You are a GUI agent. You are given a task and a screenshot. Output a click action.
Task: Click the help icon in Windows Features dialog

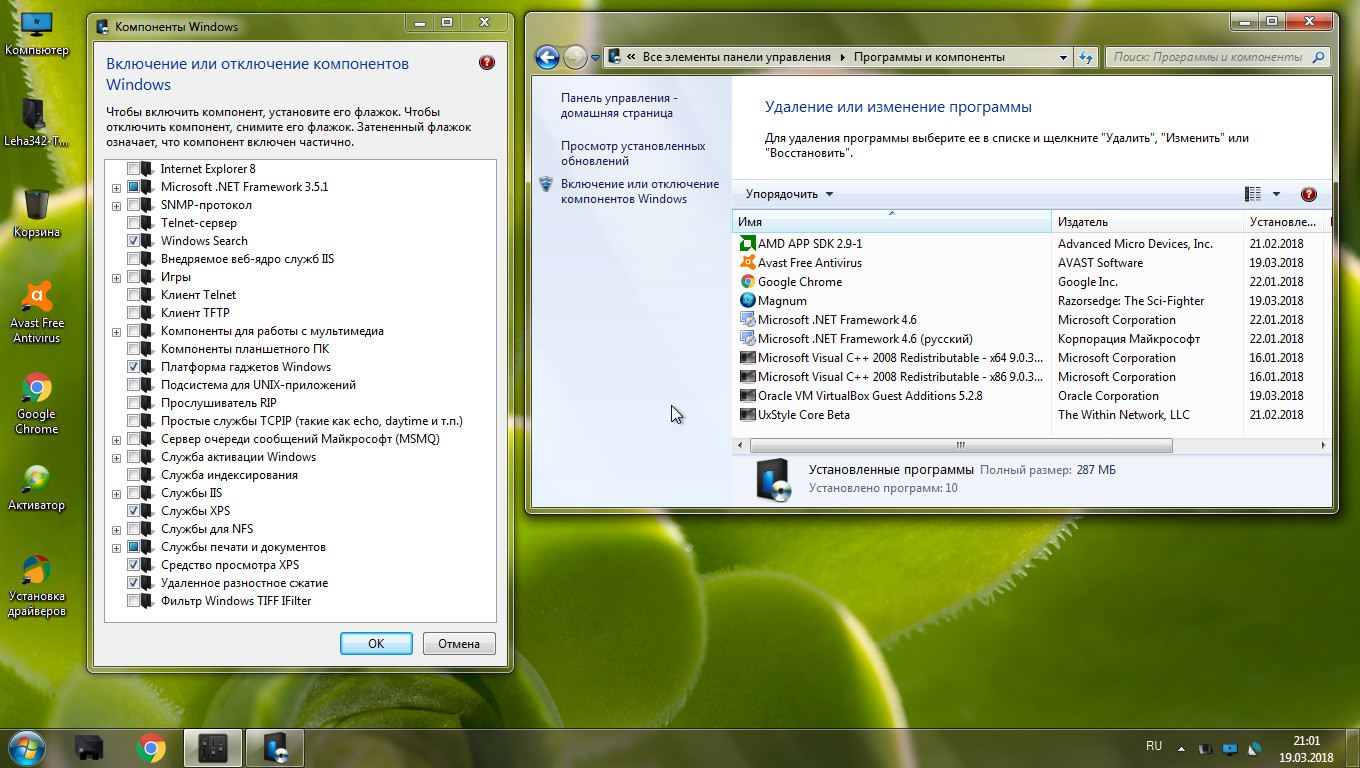click(487, 62)
